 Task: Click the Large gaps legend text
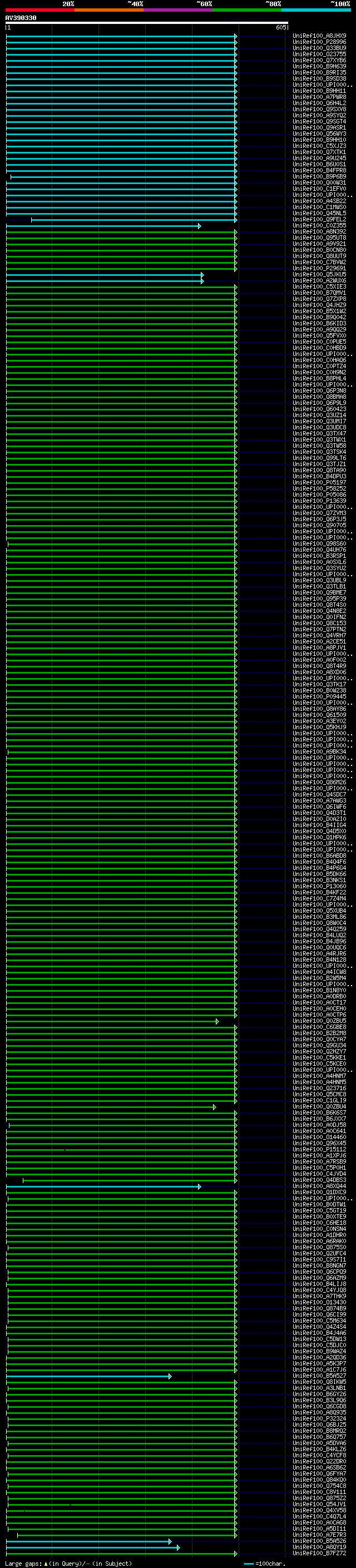68,1563
